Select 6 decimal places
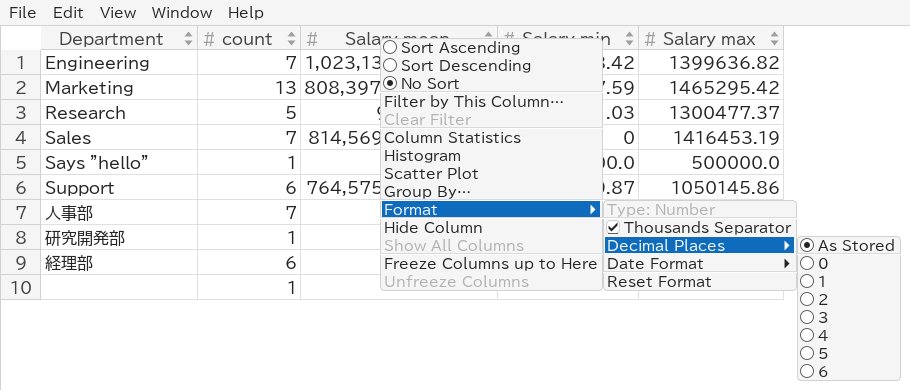 point(849,371)
